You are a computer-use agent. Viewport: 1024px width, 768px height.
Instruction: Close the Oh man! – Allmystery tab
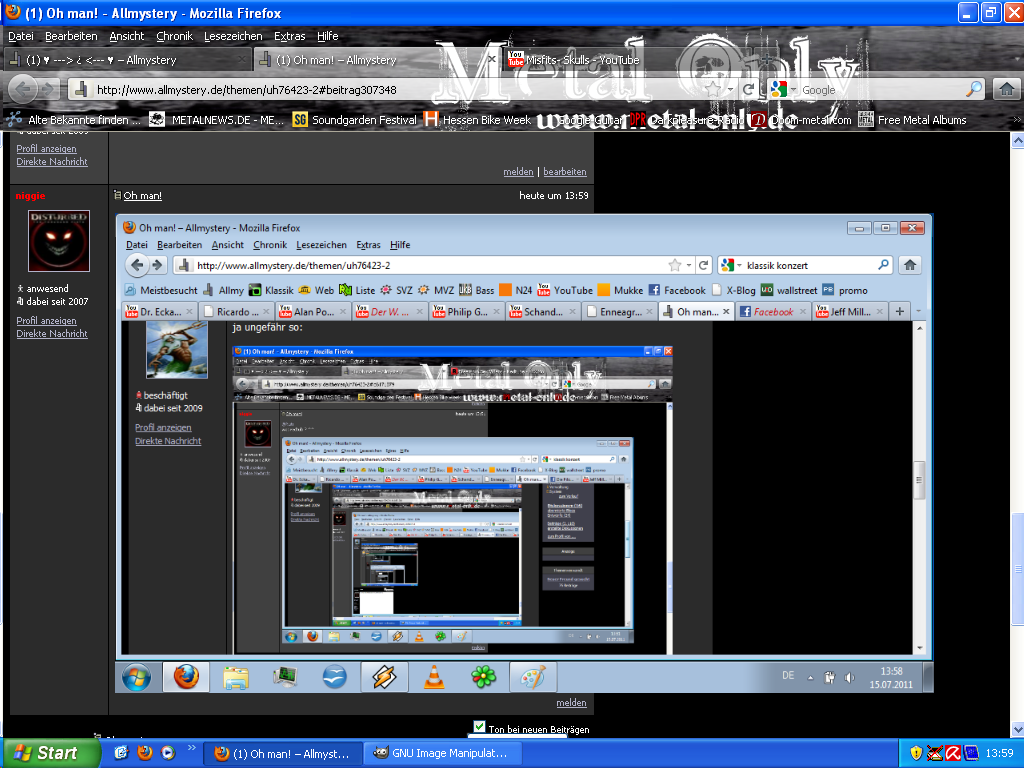[x=492, y=59]
